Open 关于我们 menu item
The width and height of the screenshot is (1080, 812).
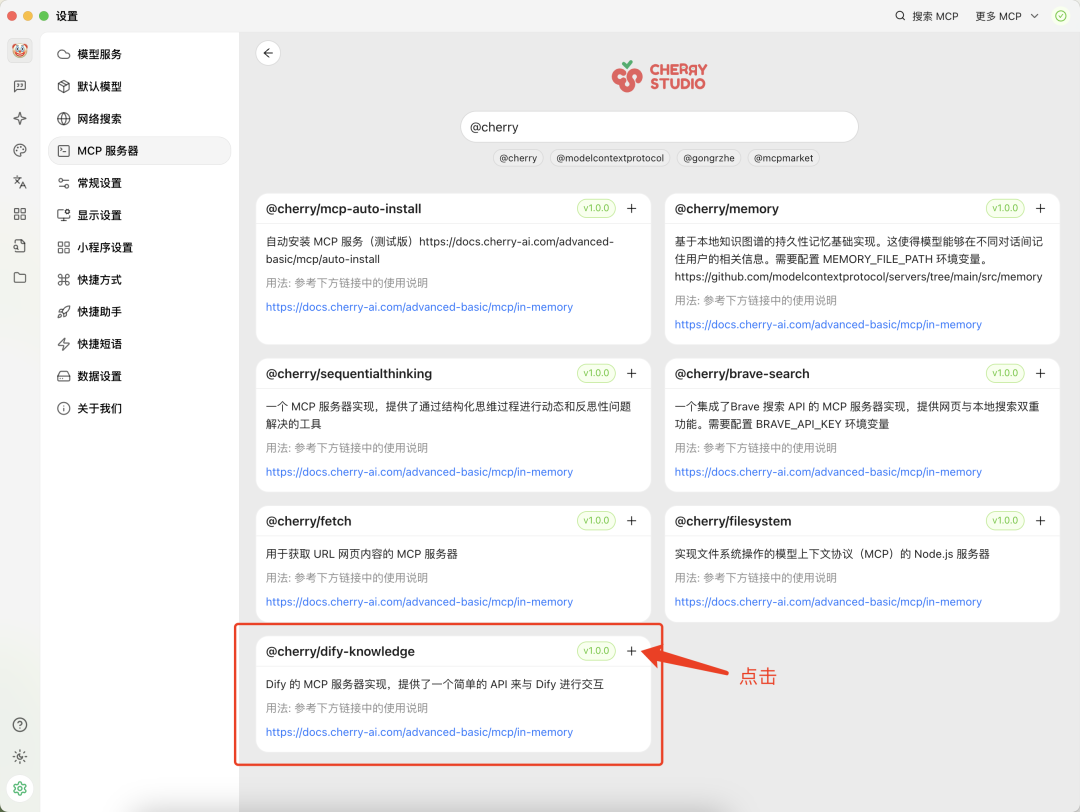click(x=139, y=408)
